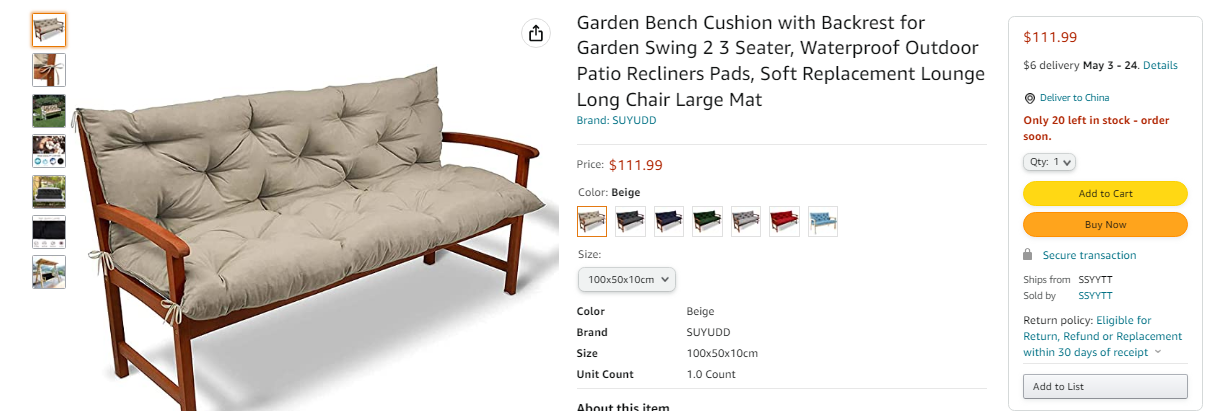Click the delivery Details link

(x=1160, y=66)
